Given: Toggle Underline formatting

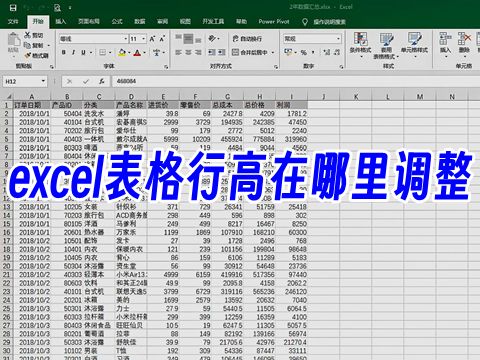Looking at the screenshot, I should (x=83, y=52).
